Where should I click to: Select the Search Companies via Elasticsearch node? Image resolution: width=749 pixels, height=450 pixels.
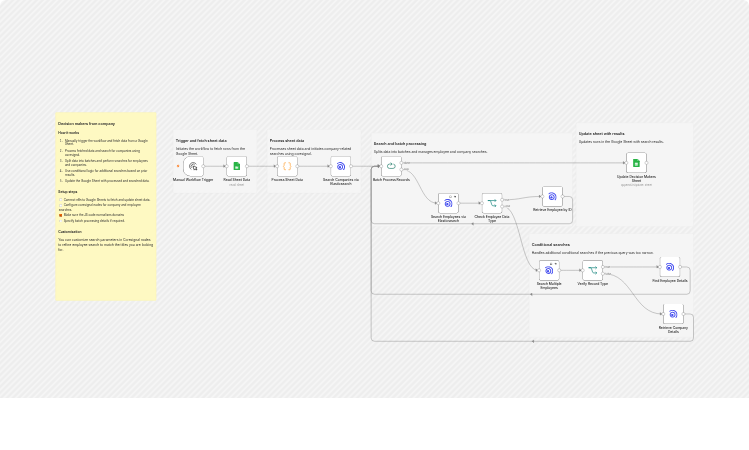tap(341, 166)
